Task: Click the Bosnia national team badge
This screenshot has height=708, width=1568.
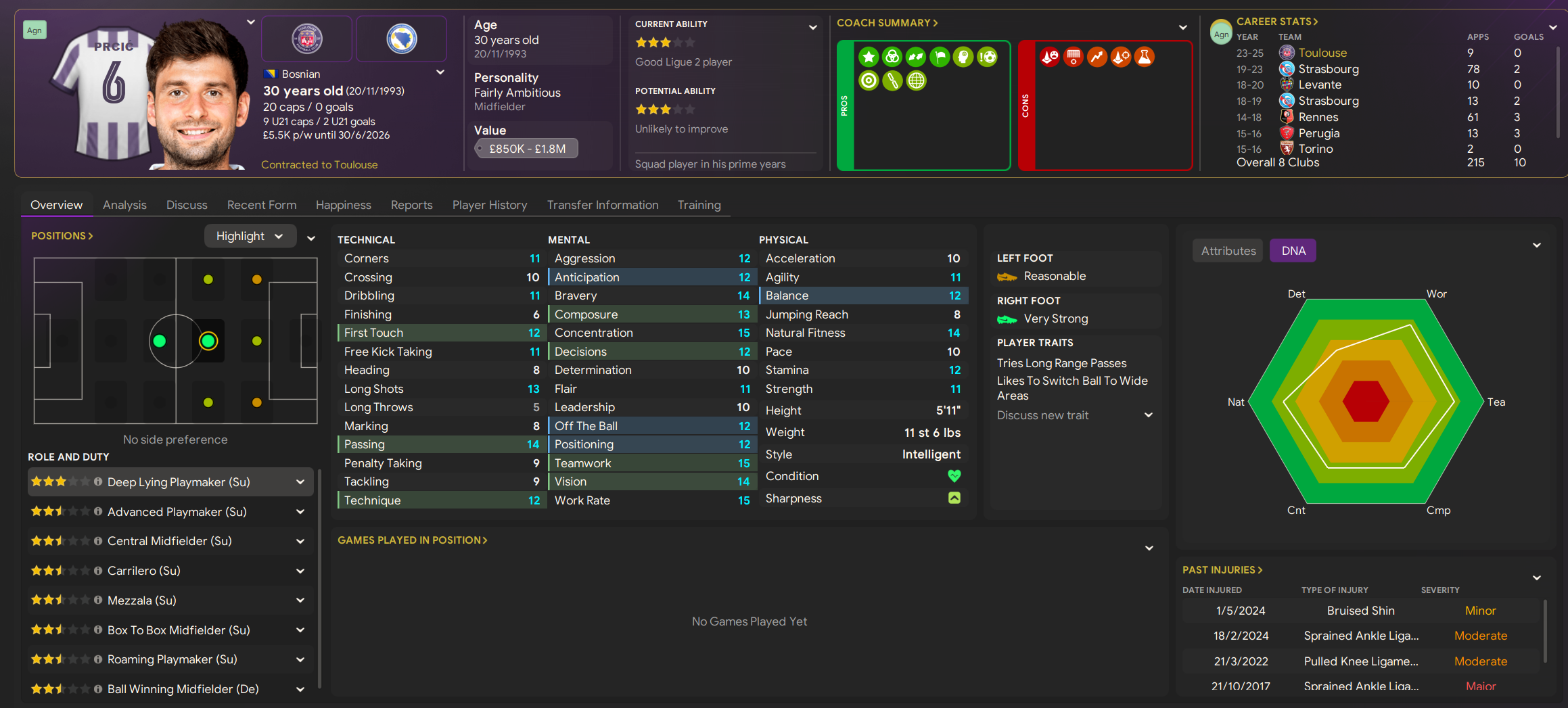Action: coord(401,39)
